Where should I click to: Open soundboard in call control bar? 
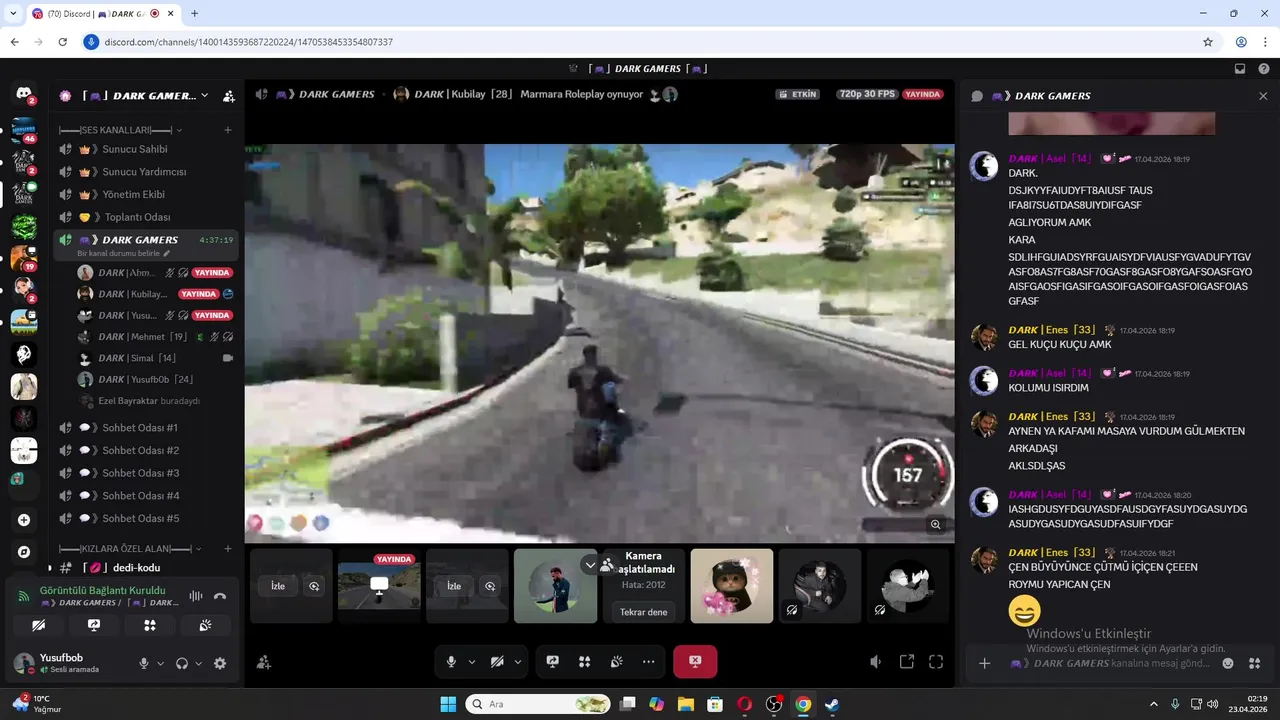coord(617,662)
